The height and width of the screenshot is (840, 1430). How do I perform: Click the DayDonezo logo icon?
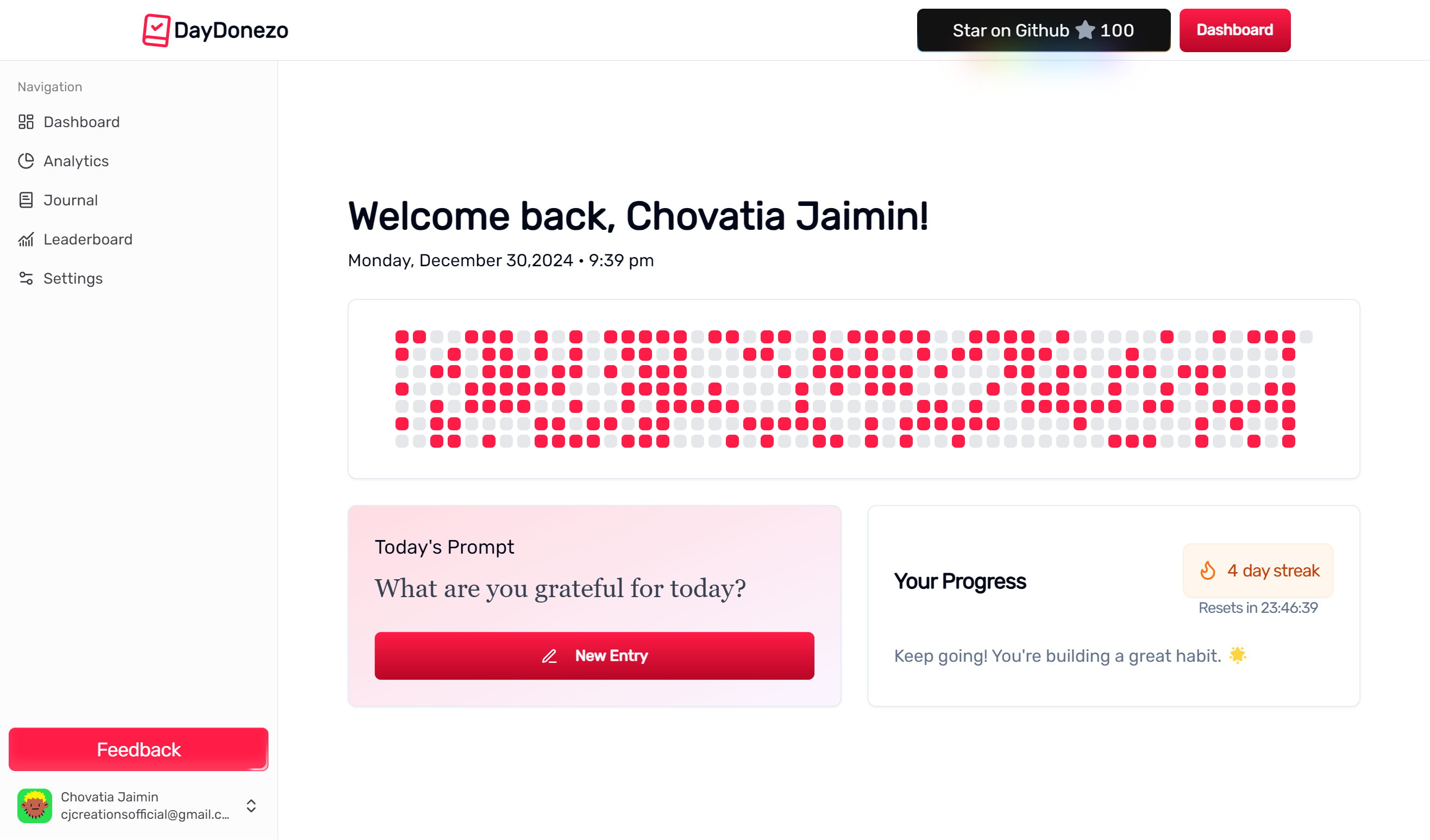pos(156,30)
